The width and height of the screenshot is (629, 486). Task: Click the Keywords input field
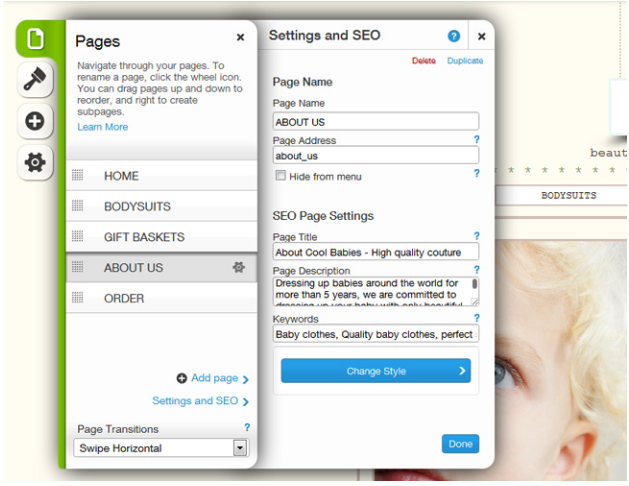[x=375, y=334]
